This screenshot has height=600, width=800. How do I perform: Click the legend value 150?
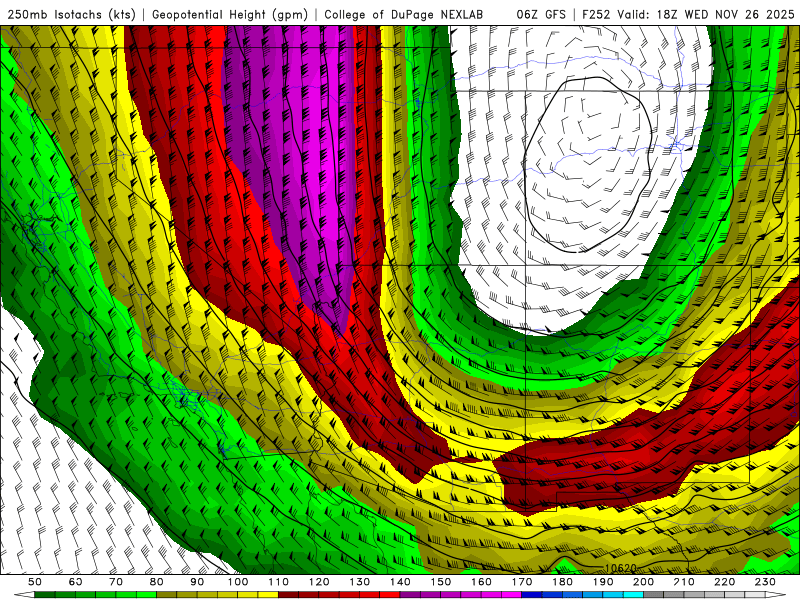pos(441,582)
